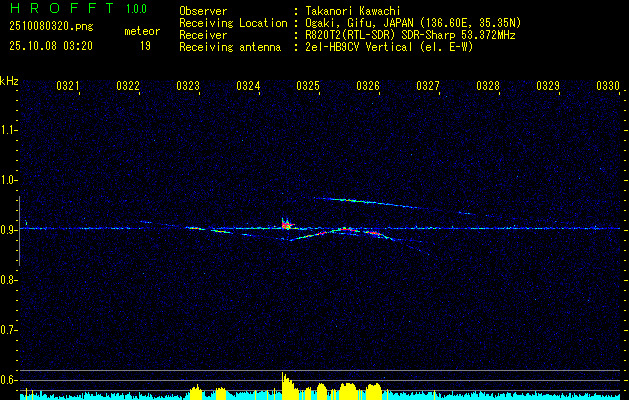Click the 0.9 kHz frequency label
The height and width of the screenshot is (400, 629).
pos(8,230)
